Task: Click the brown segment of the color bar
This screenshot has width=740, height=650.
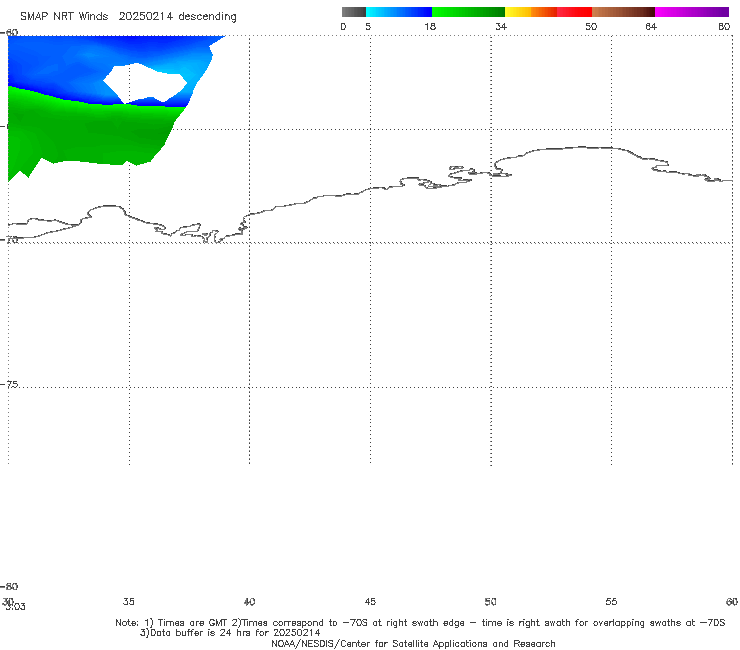Action: click(623, 12)
